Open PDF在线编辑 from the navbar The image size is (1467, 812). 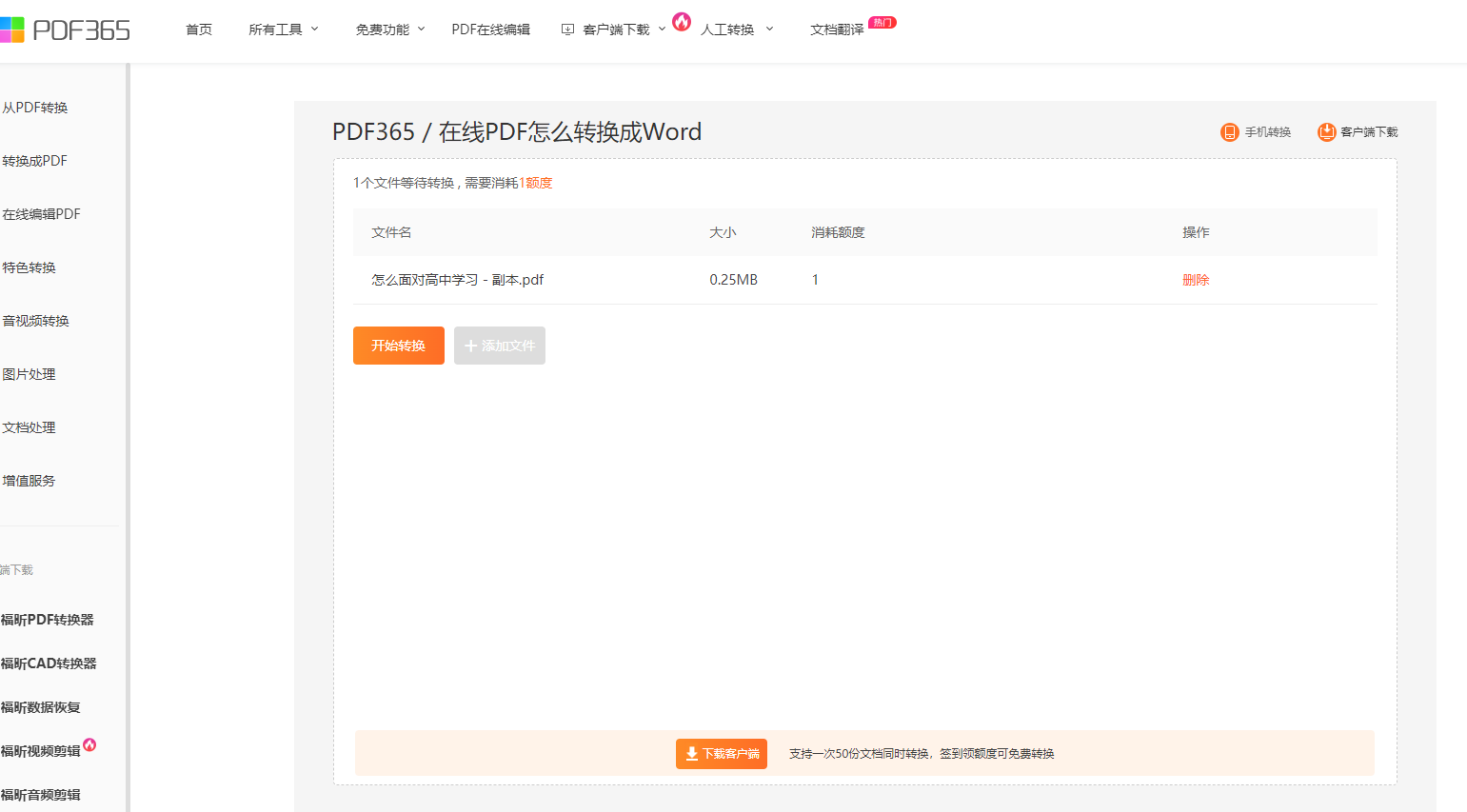[x=491, y=30]
